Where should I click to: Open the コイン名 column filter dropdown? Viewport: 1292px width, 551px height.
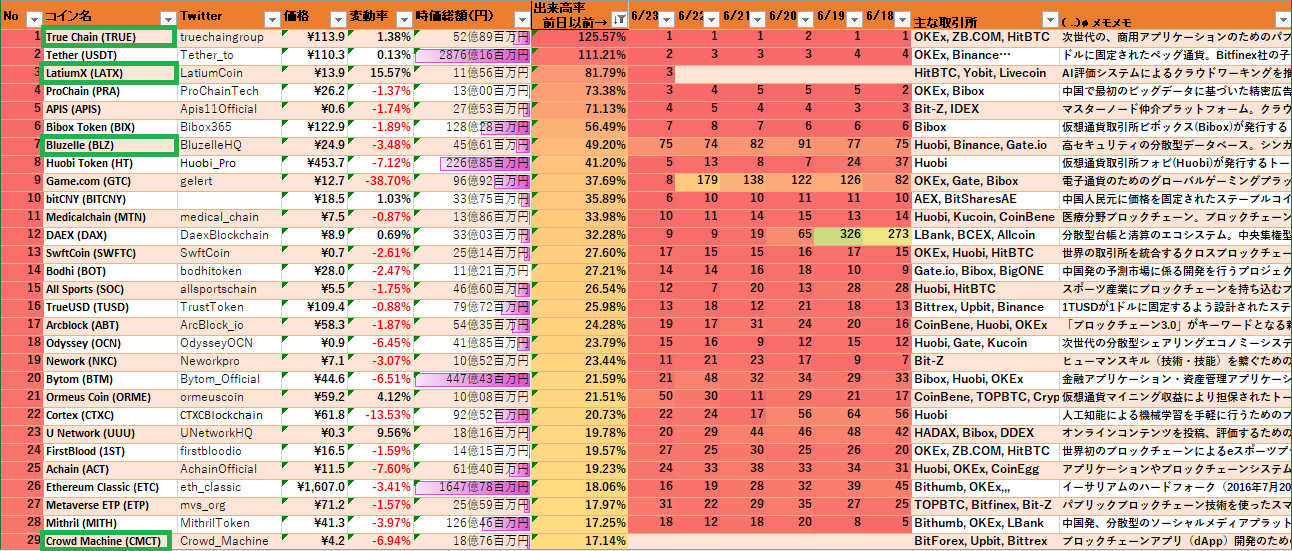click(x=166, y=19)
